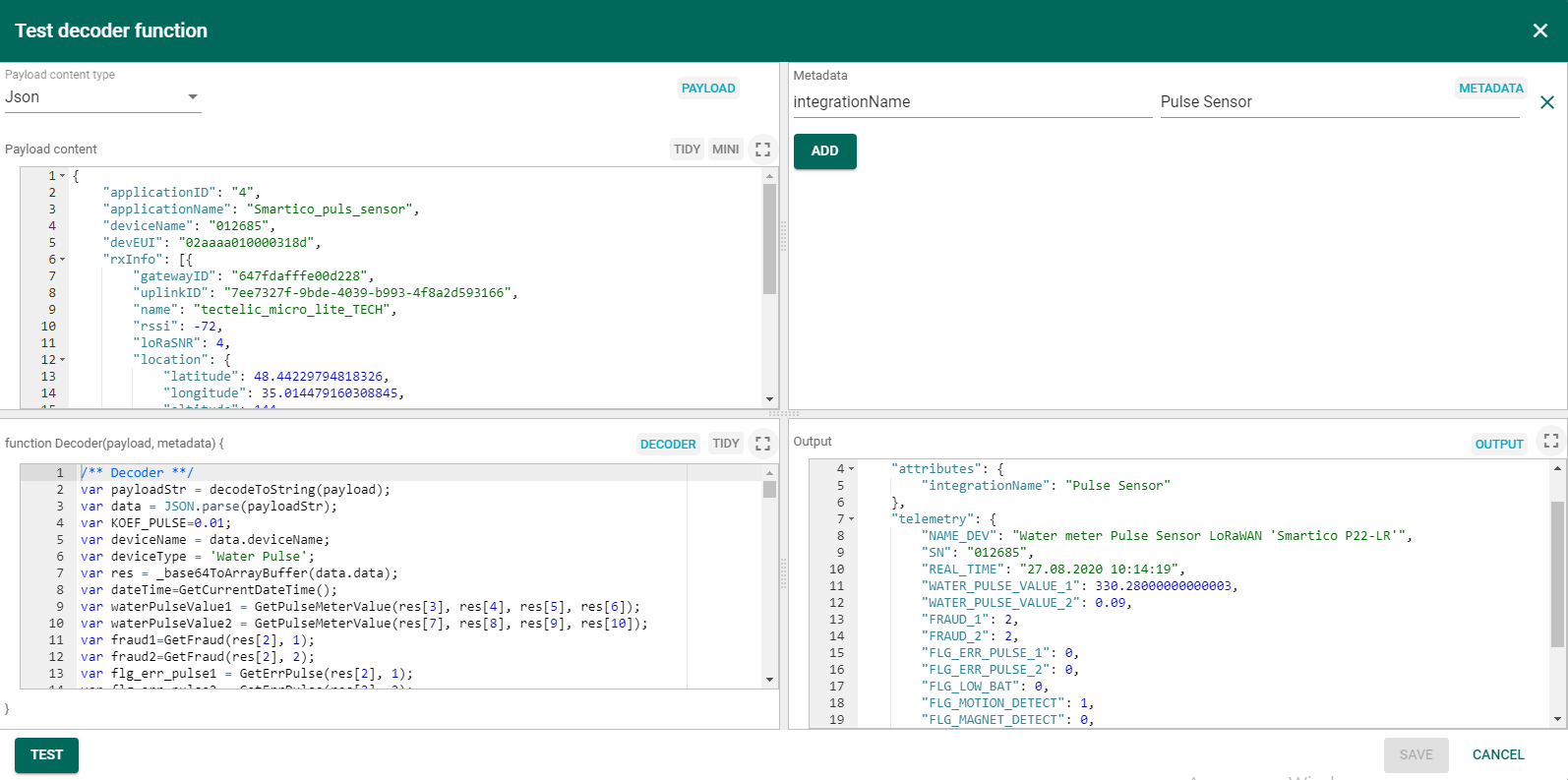This screenshot has width=1568, height=780.
Task: Run the decoder with Test button
Action: coord(46,754)
